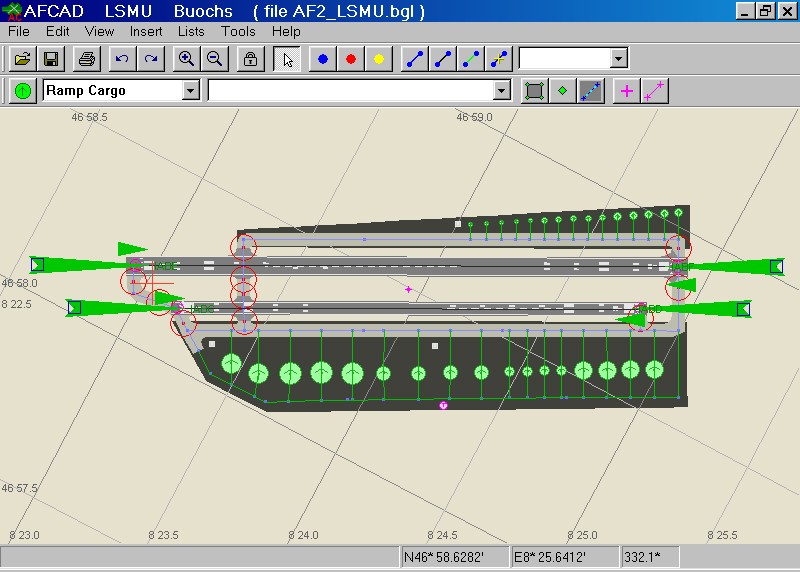Expand the wide dropdown beside Ramp Cargo
800x572 pixels.
pyautogui.click(x=502, y=91)
